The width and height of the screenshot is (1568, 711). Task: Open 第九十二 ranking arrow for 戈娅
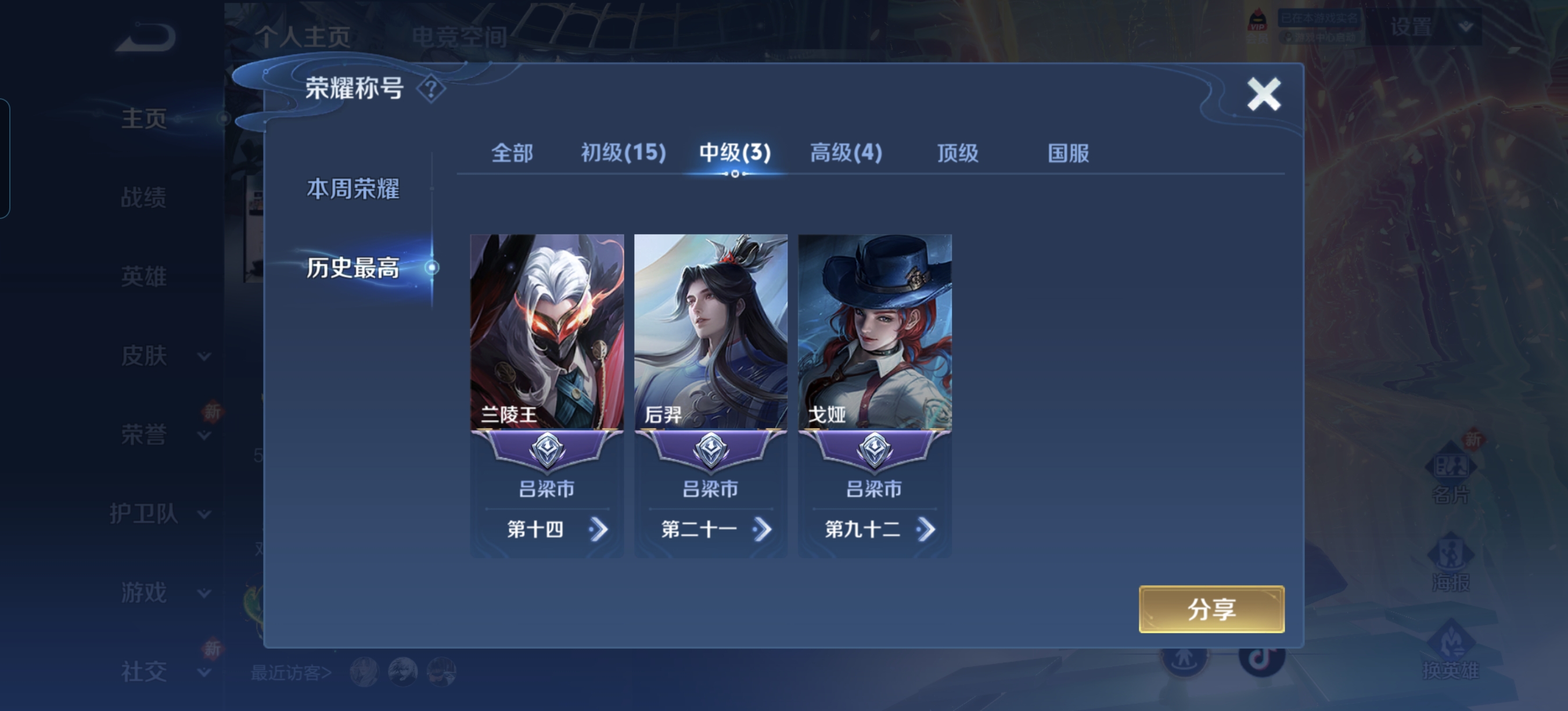pyautogui.click(x=926, y=530)
